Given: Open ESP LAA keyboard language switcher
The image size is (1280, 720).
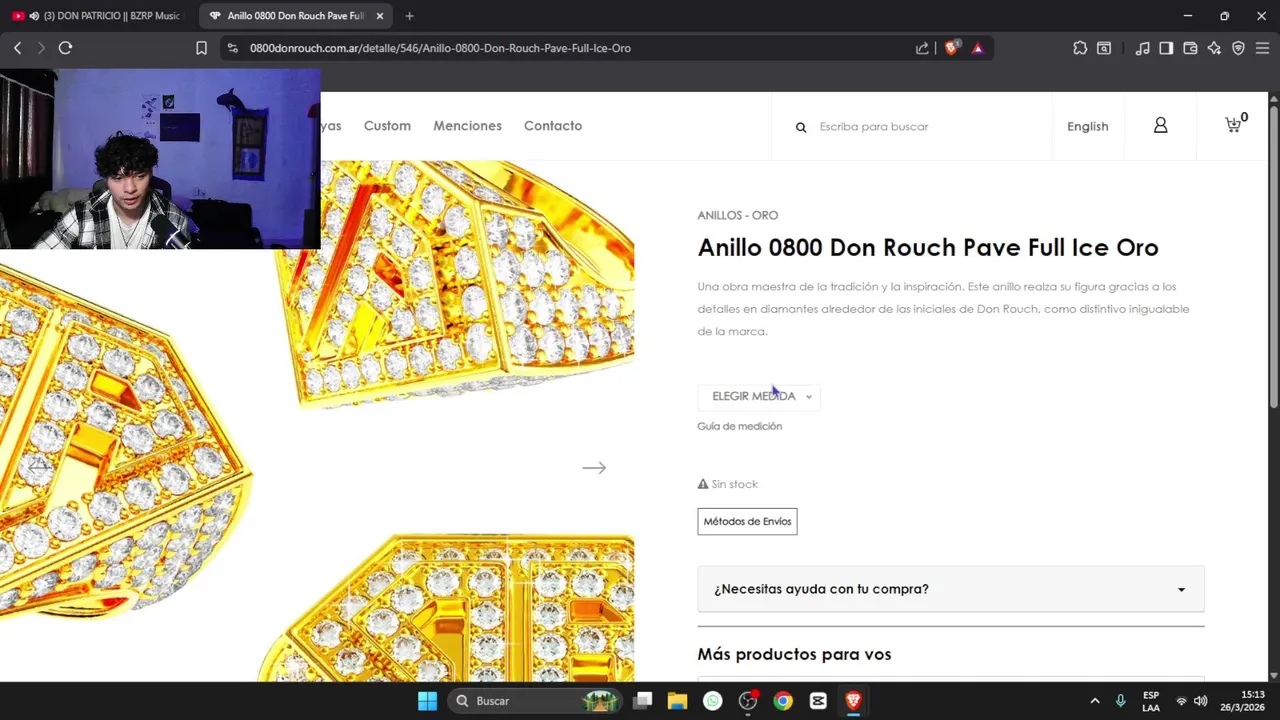Looking at the screenshot, I should pos(1151,701).
